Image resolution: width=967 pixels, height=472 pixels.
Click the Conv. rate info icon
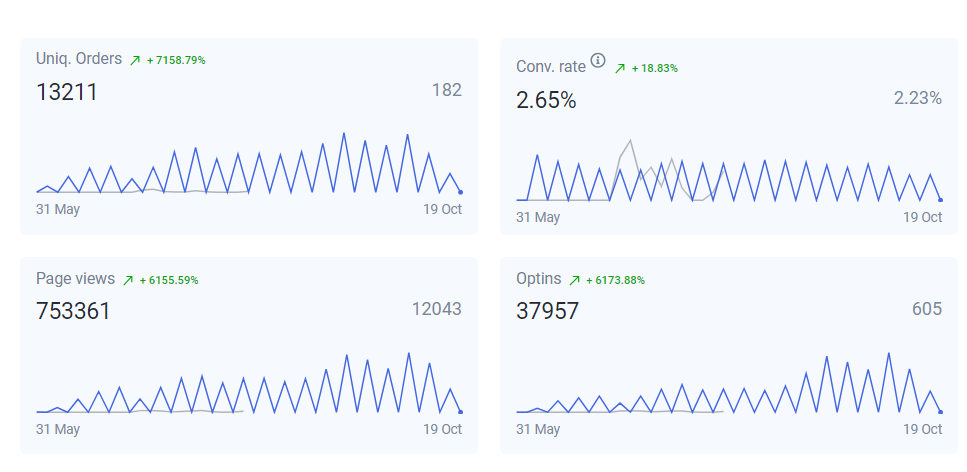point(598,60)
